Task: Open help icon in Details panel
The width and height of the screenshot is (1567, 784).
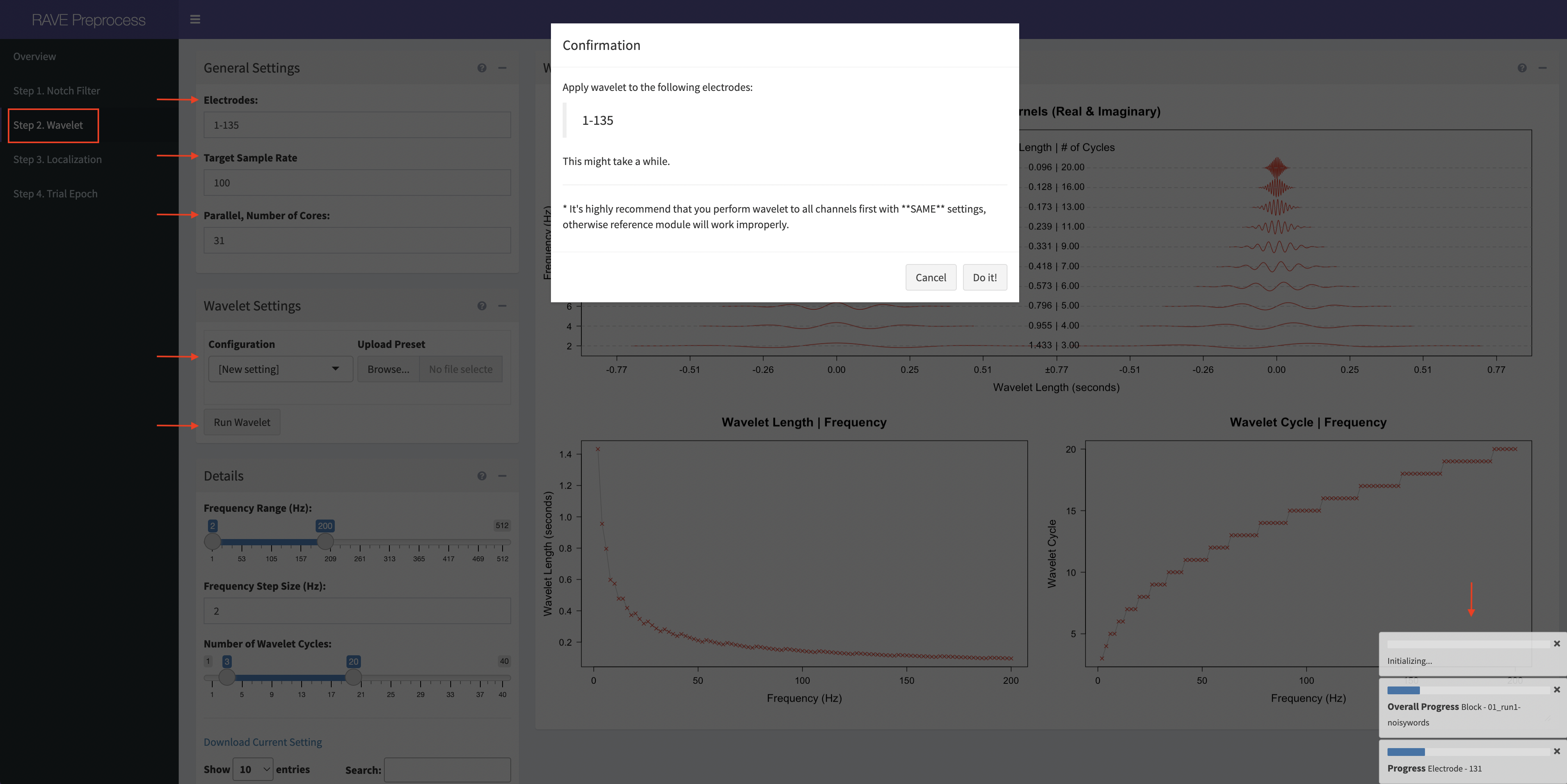Action: pyautogui.click(x=482, y=476)
